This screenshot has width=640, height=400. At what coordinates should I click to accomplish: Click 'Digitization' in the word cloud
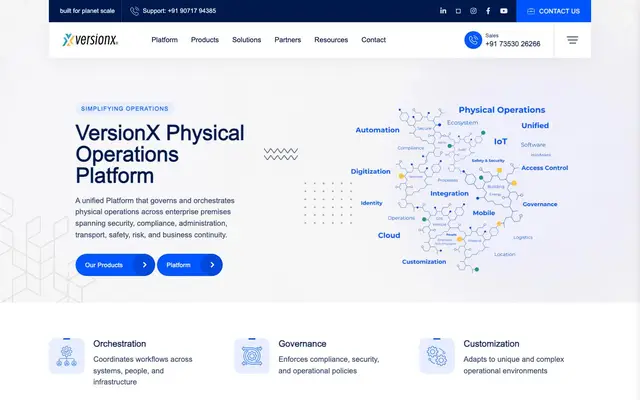click(371, 171)
